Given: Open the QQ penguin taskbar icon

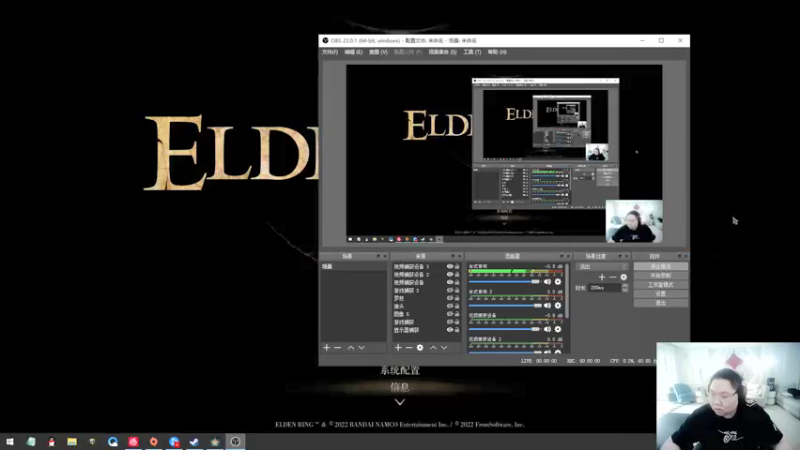Looking at the screenshot, I should [52, 441].
